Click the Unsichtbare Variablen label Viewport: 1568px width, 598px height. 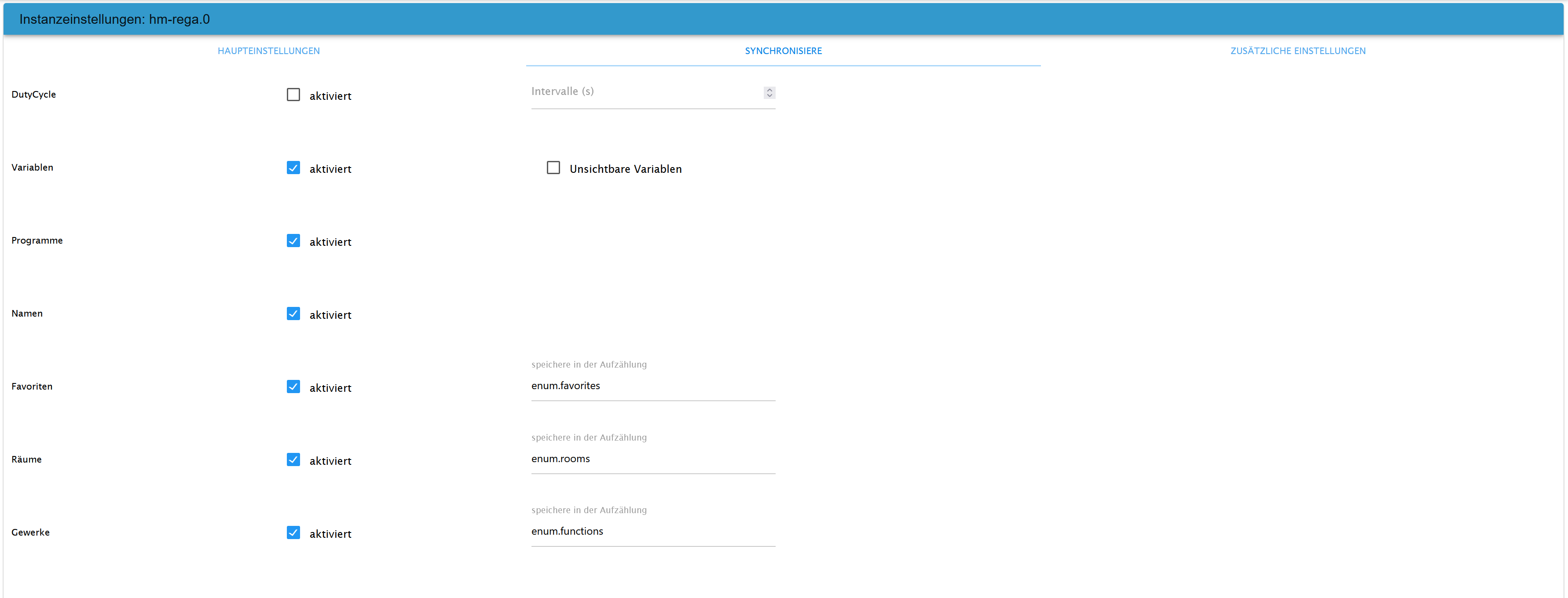tap(625, 169)
